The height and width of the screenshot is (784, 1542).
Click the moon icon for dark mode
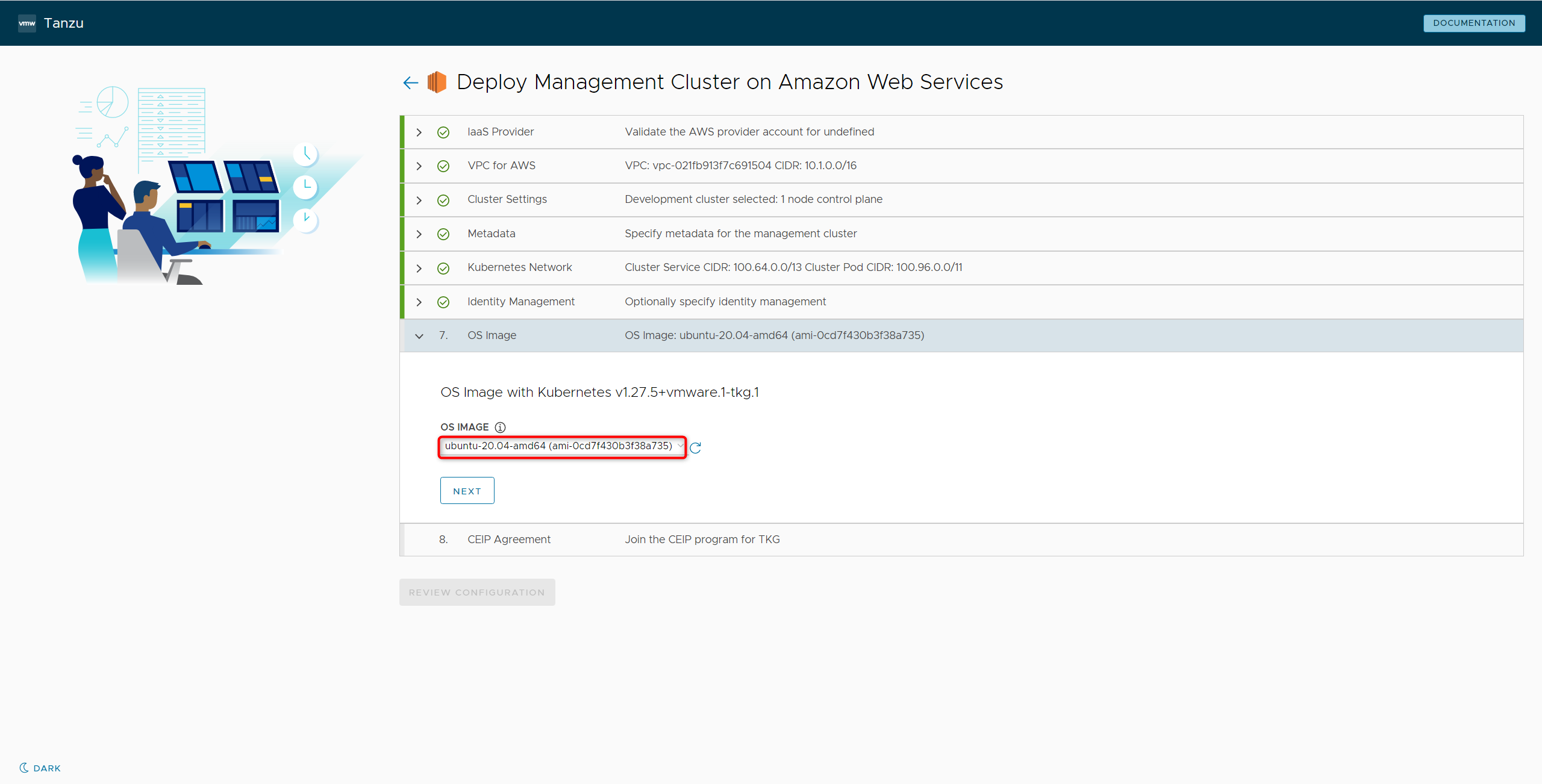[24, 767]
